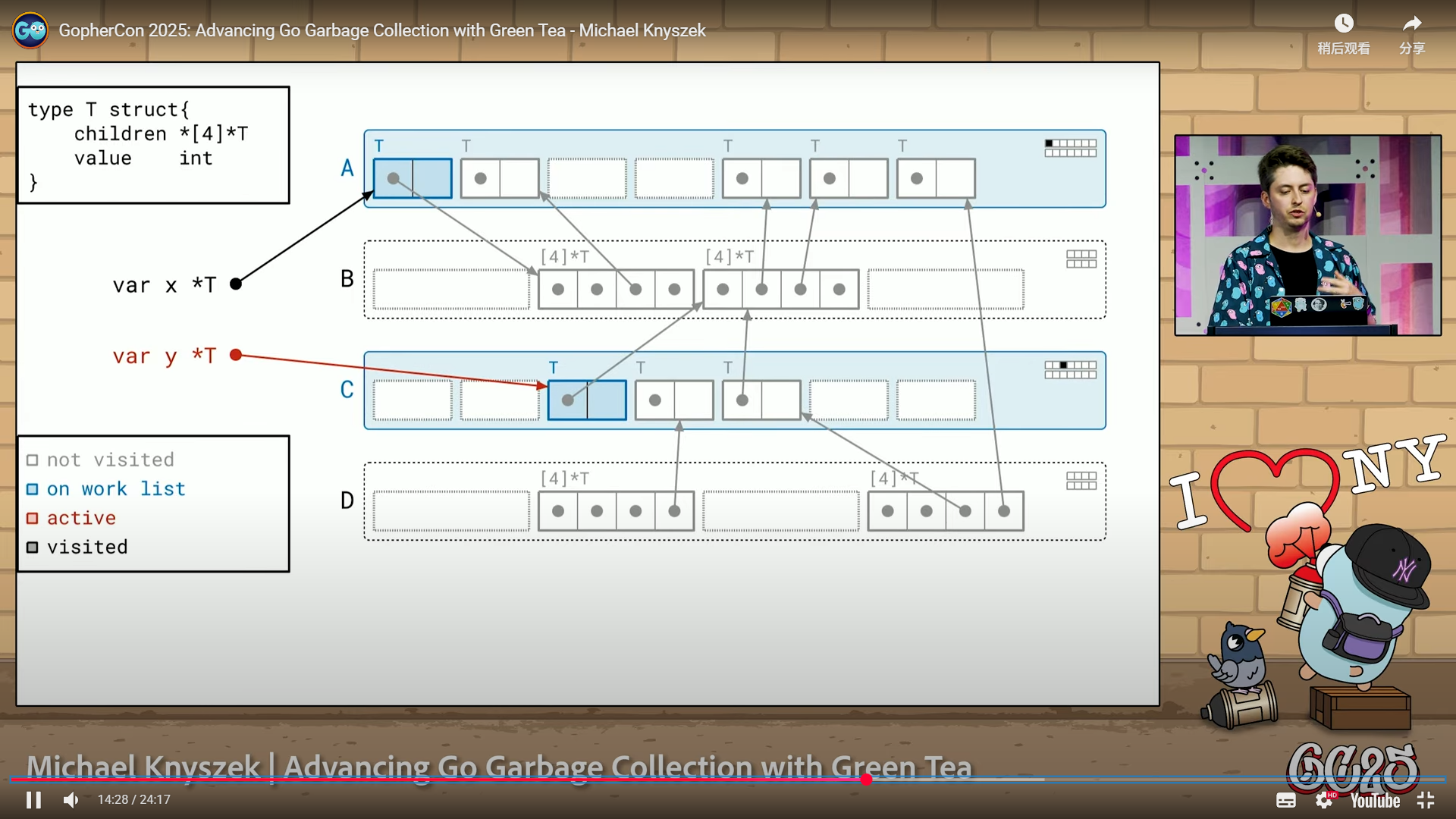Click the speaker camera inset thumbnail
The image size is (1456, 819).
1307,235
